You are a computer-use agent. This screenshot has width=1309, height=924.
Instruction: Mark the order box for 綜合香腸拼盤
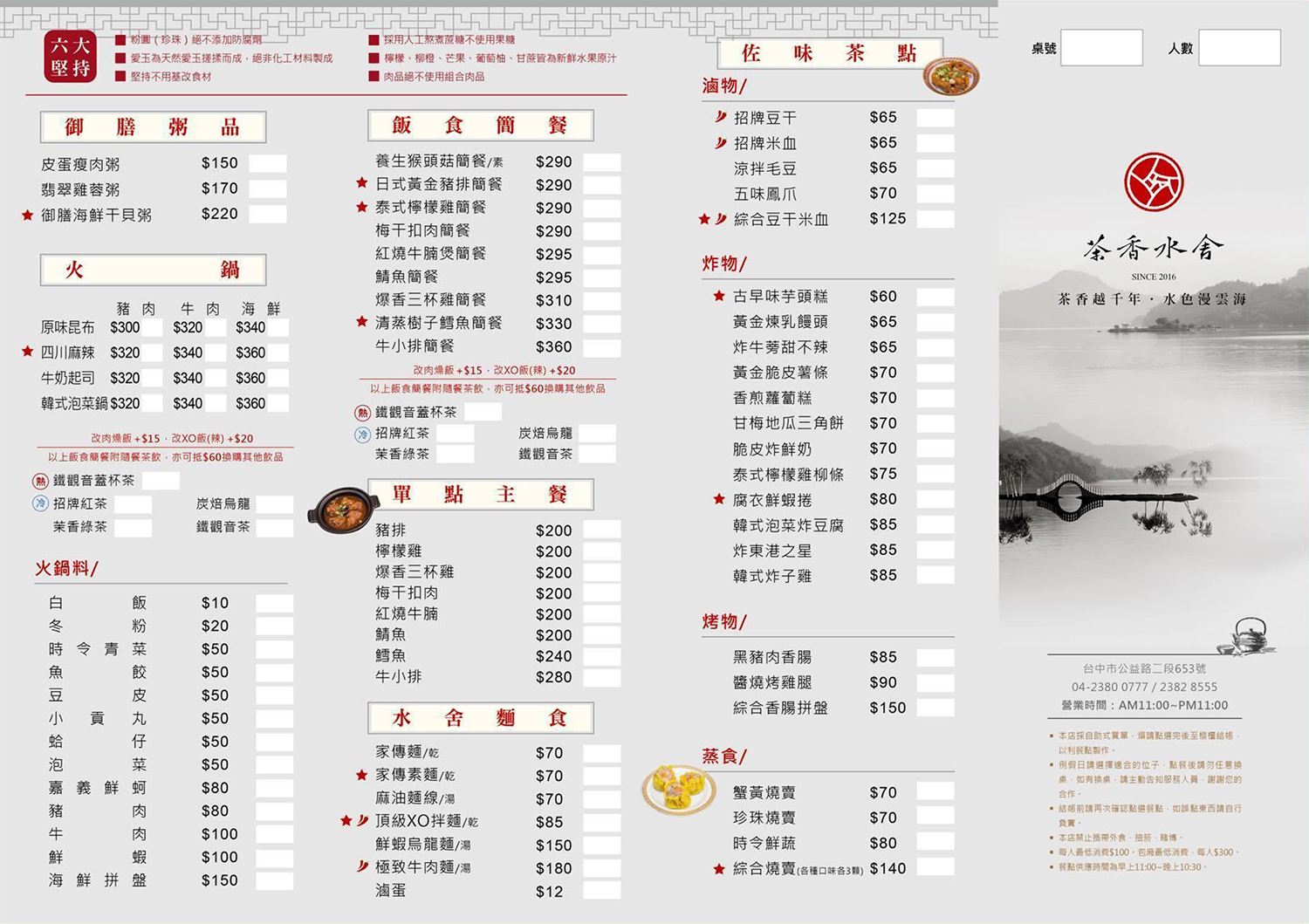(935, 708)
